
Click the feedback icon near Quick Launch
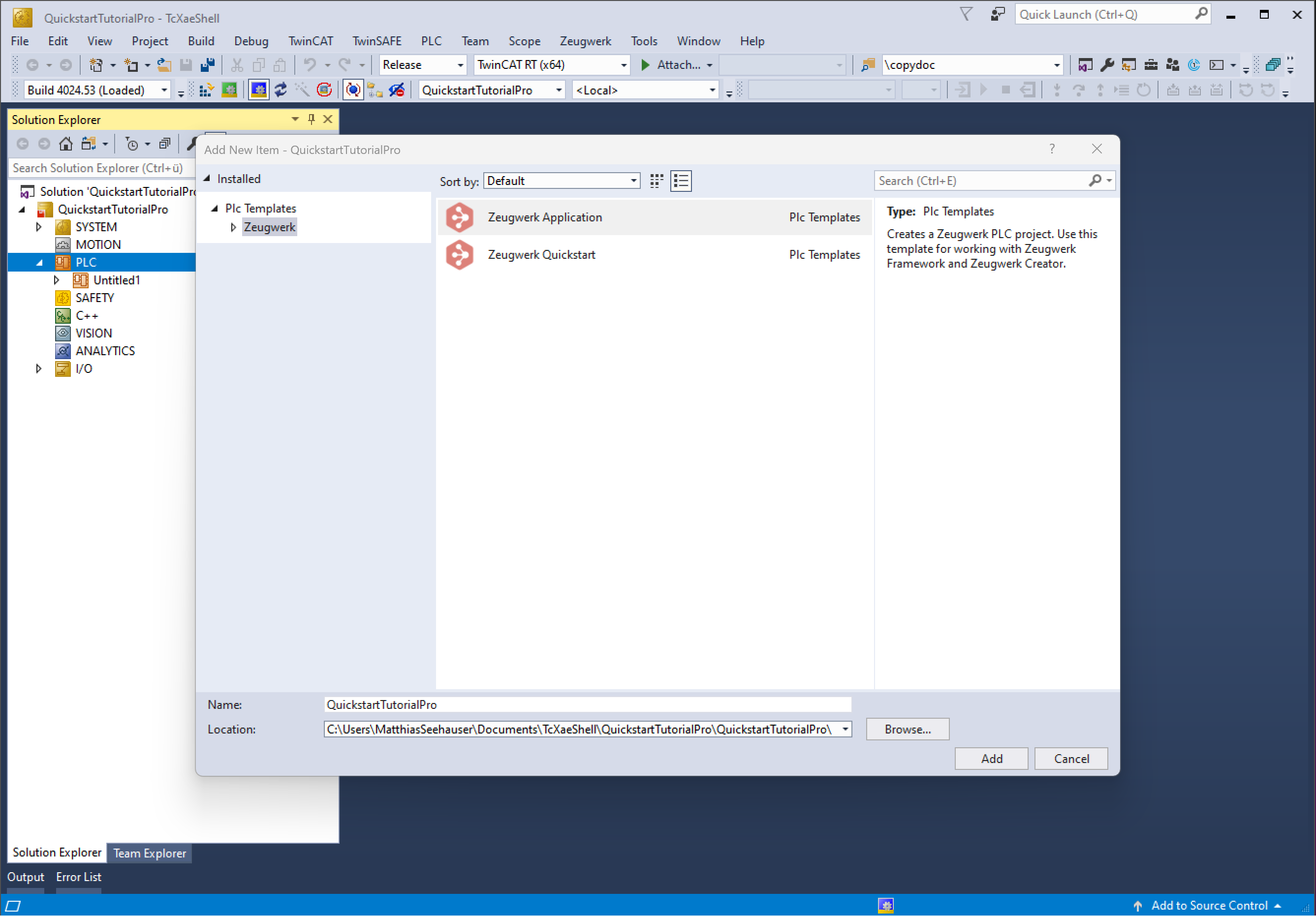[x=998, y=14]
